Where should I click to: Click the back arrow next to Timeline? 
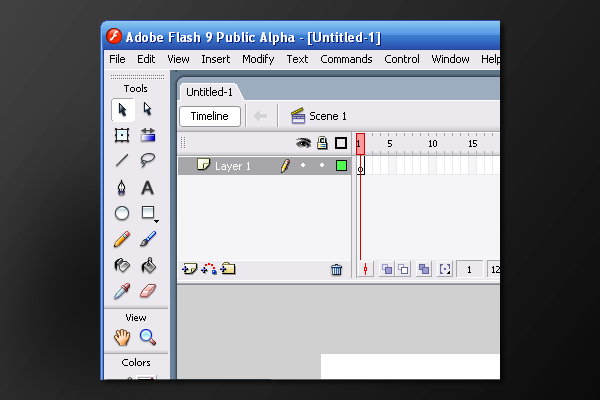[261, 116]
